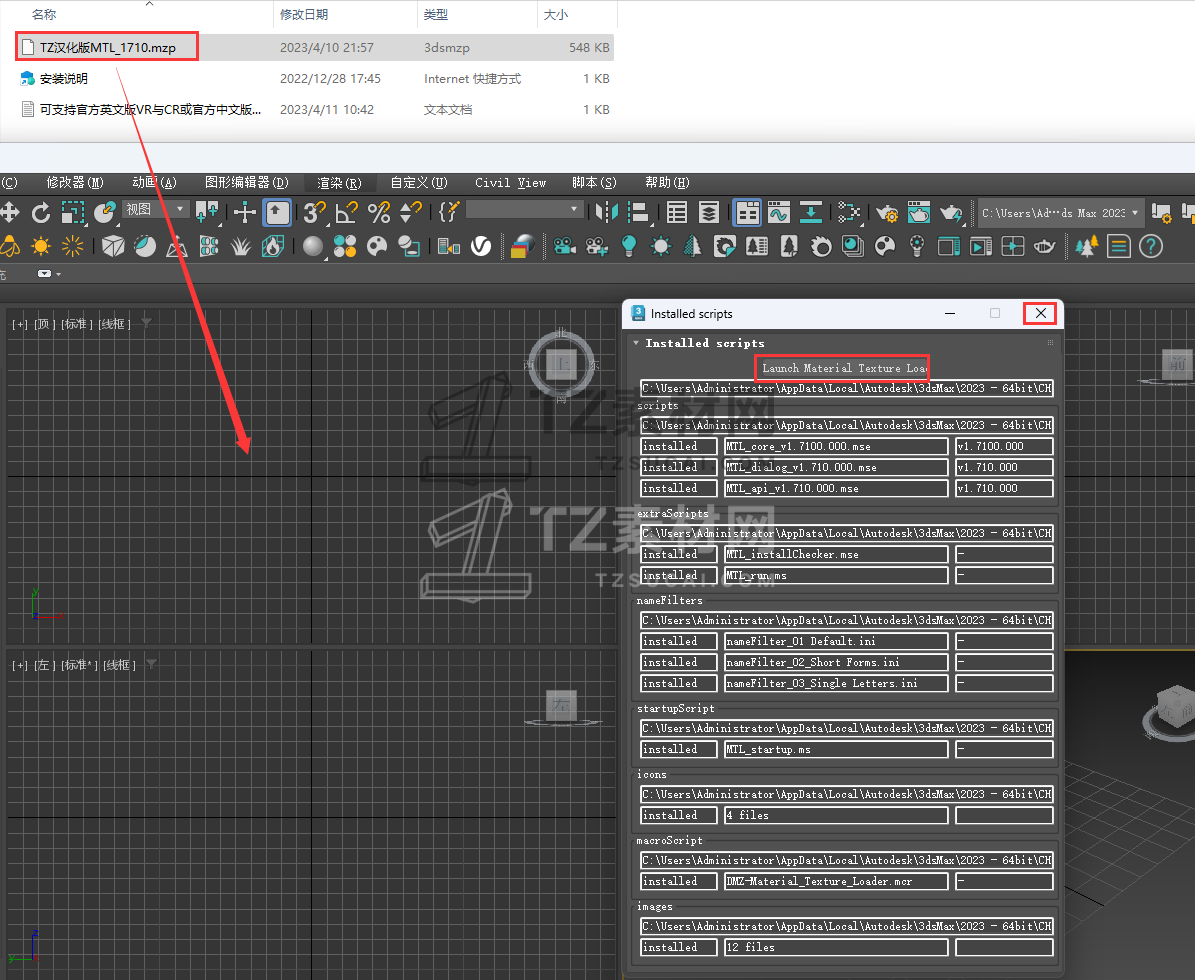Click the four colored balls icon
This screenshot has width=1195, height=980.
tap(344, 245)
